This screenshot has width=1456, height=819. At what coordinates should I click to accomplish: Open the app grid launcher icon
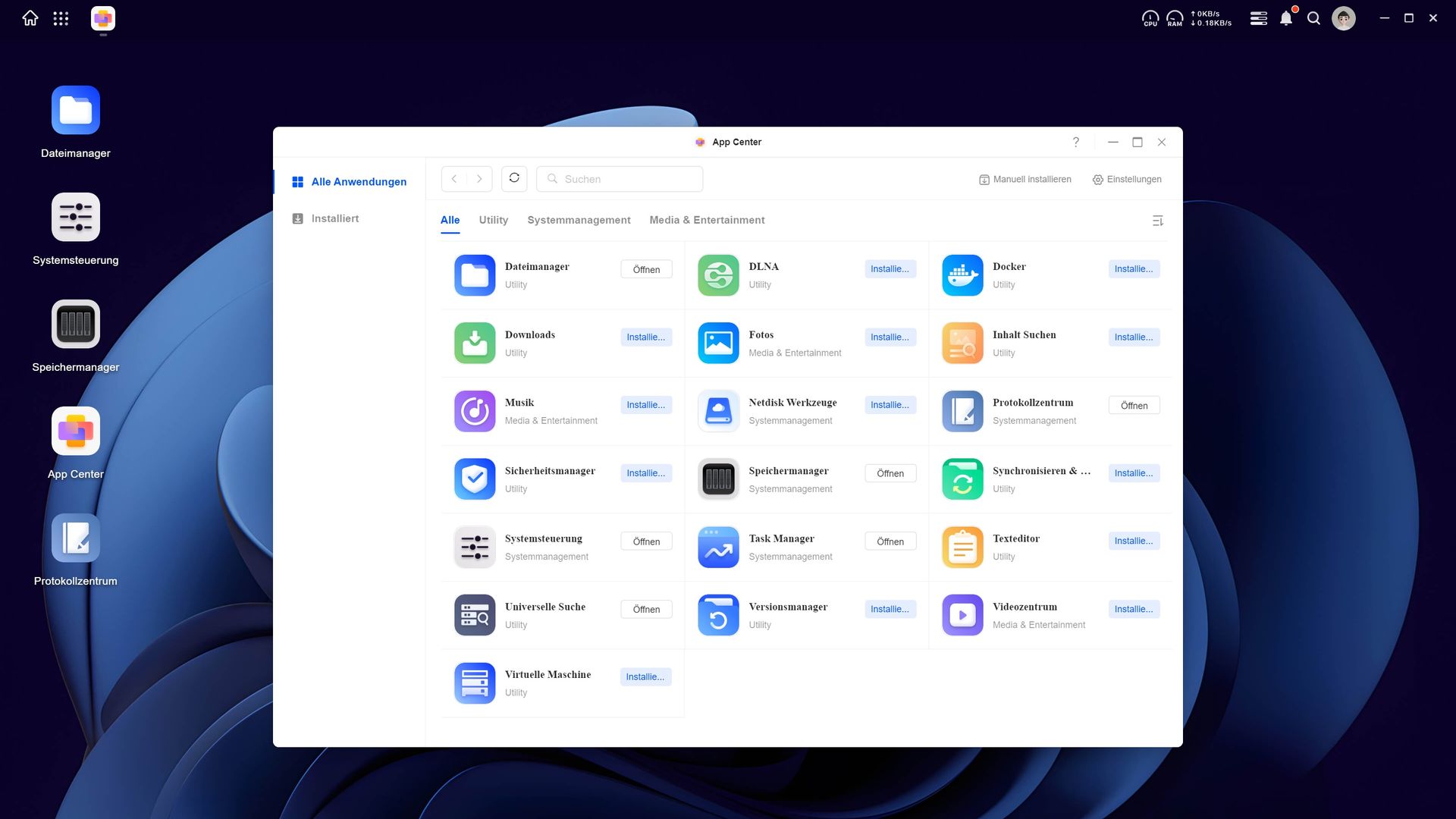pos(61,18)
